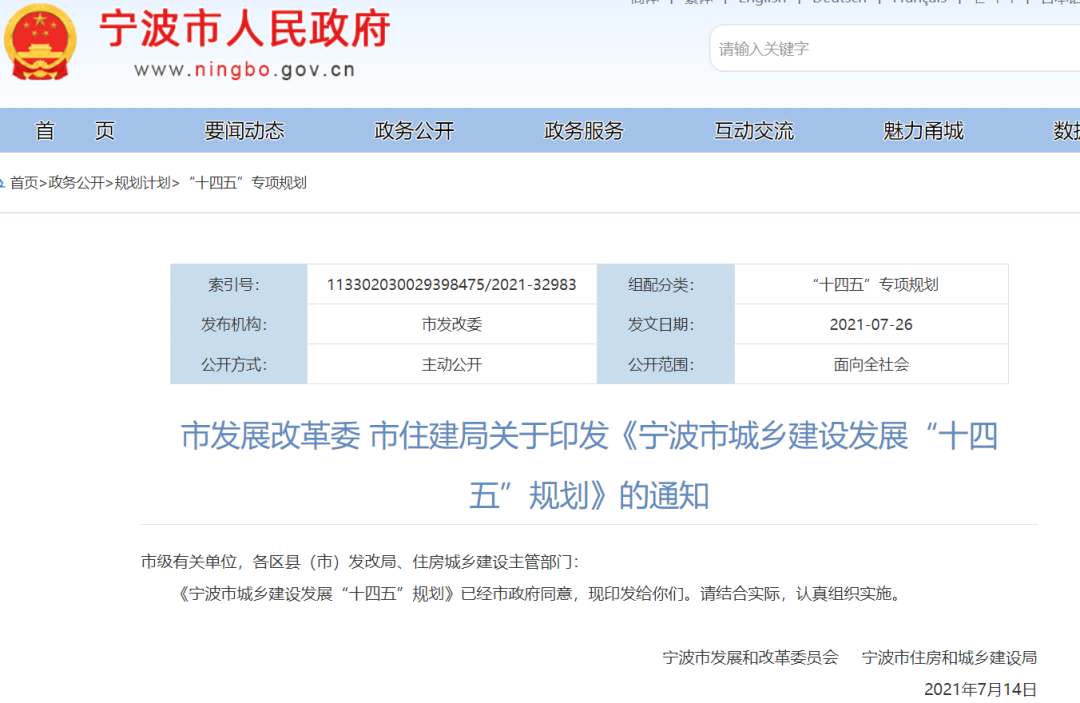Click the www.ningbo.gov.cn site address
The image size is (1080, 703).
coord(243,70)
